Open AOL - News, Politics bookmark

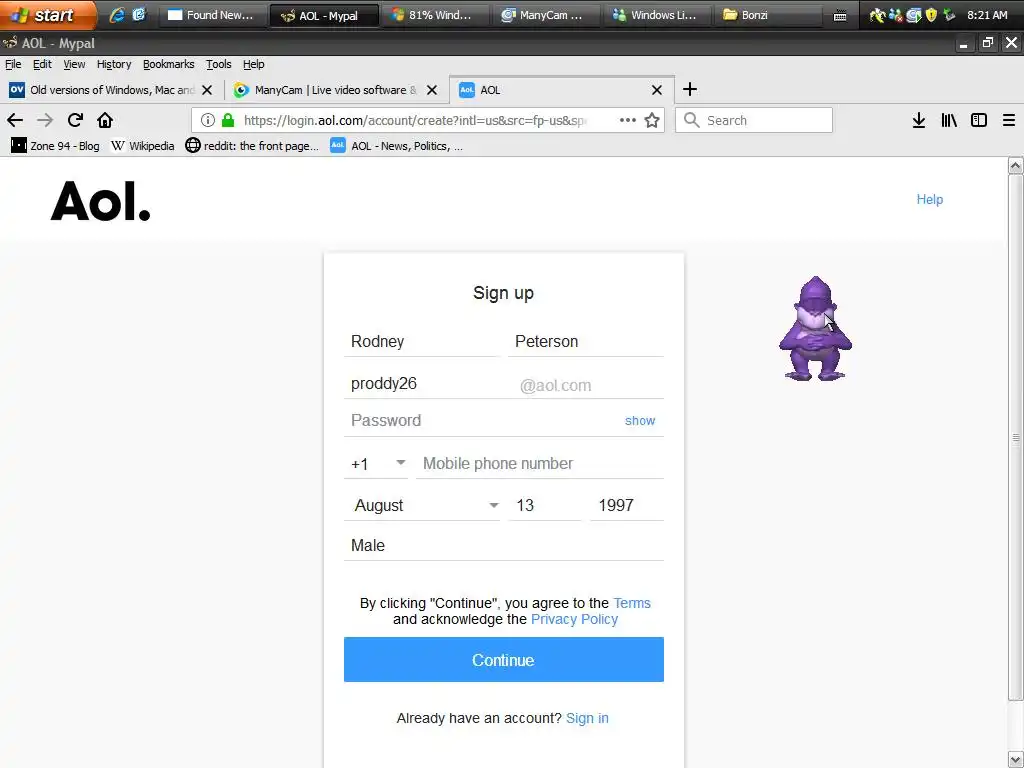397,146
